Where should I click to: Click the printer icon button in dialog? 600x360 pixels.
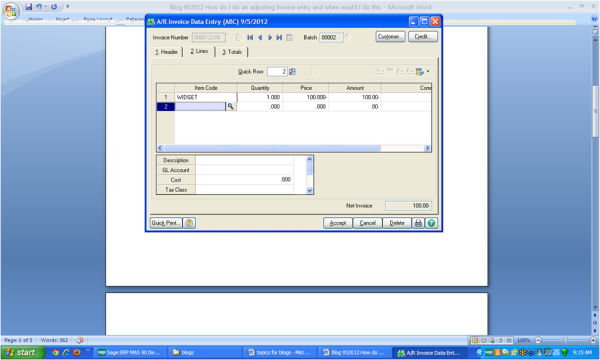click(x=418, y=223)
